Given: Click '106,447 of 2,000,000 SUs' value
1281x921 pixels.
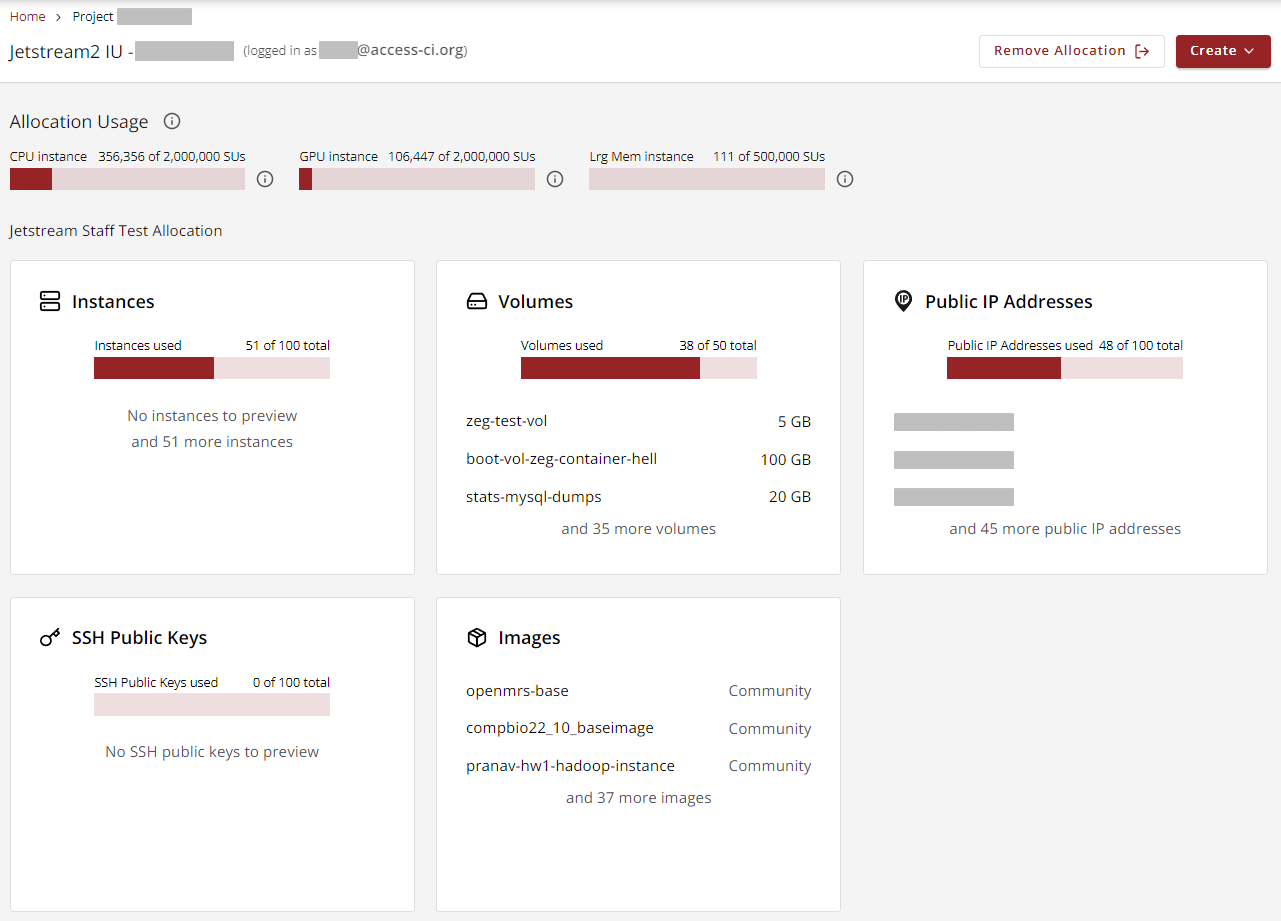Looking at the screenshot, I should pyautogui.click(x=462, y=156).
